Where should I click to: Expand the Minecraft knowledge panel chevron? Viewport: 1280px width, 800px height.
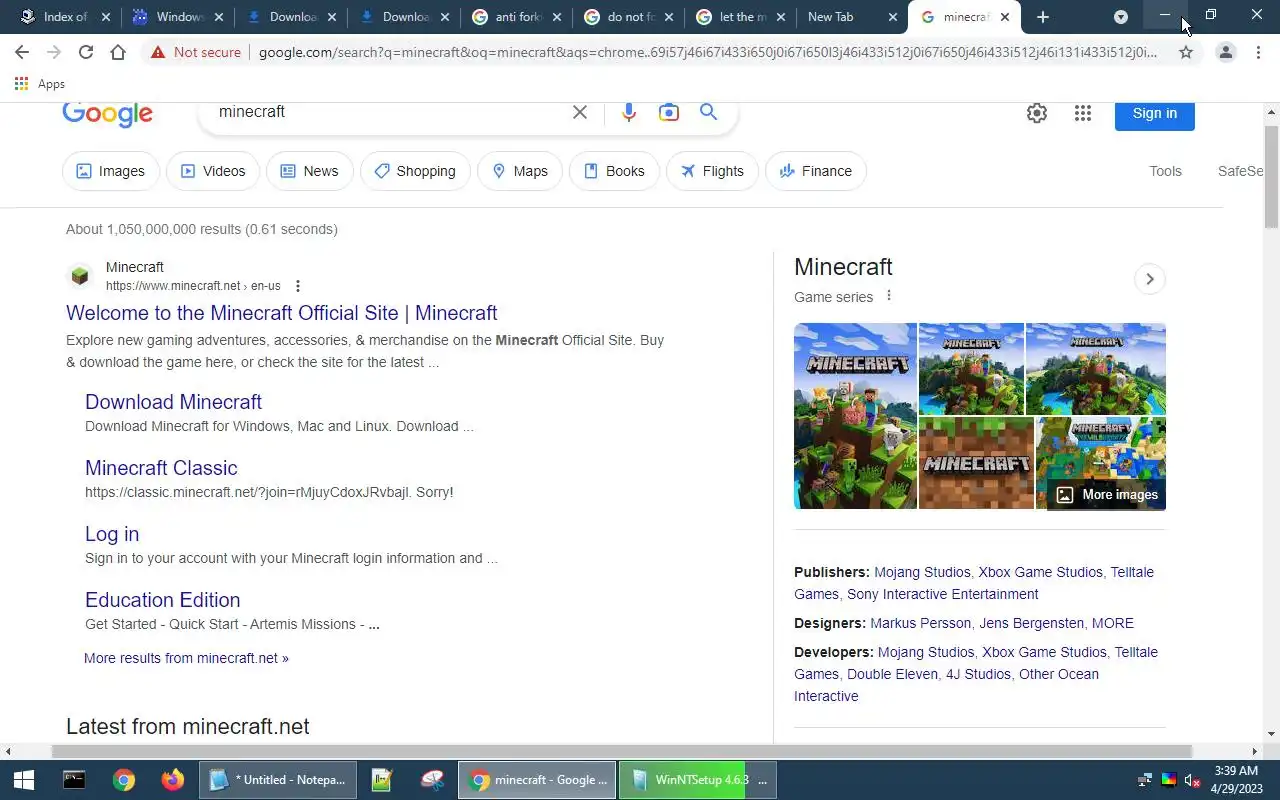1150,279
